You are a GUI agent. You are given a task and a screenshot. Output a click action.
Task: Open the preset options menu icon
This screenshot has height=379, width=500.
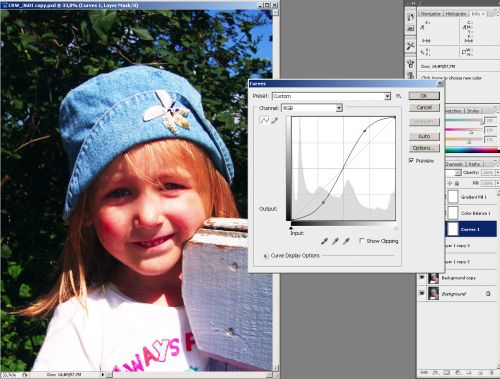tap(398, 96)
